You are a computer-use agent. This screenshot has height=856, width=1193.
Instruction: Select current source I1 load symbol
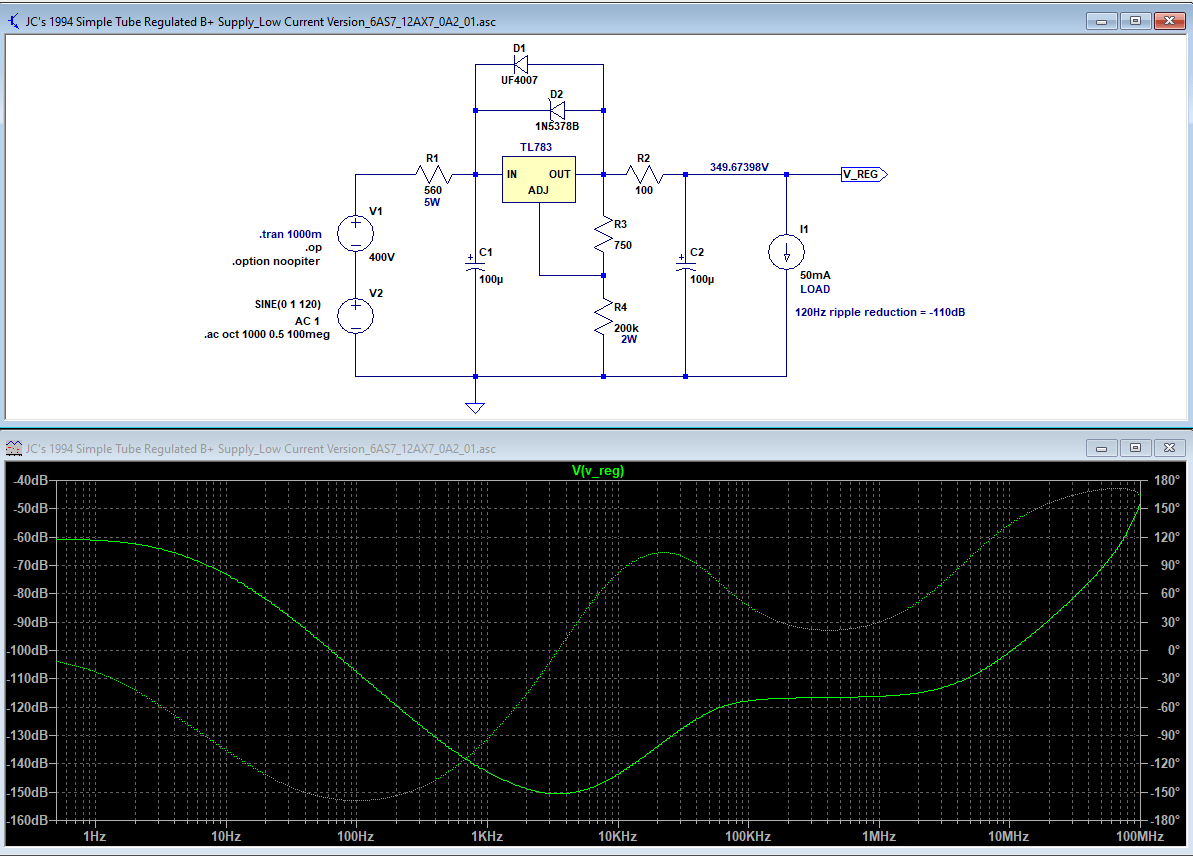coord(786,252)
